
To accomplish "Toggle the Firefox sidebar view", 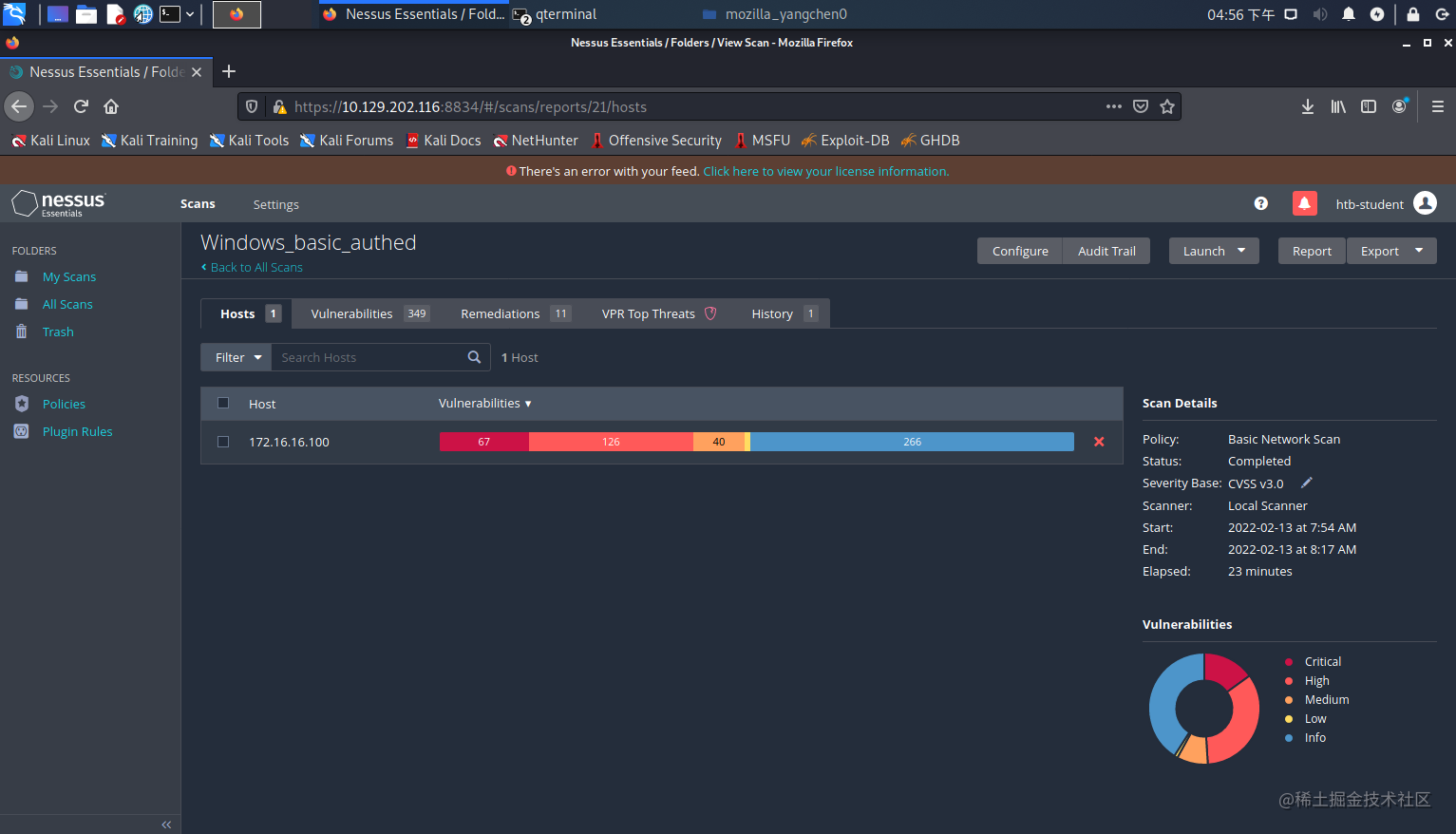I will tap(1369, 106).
